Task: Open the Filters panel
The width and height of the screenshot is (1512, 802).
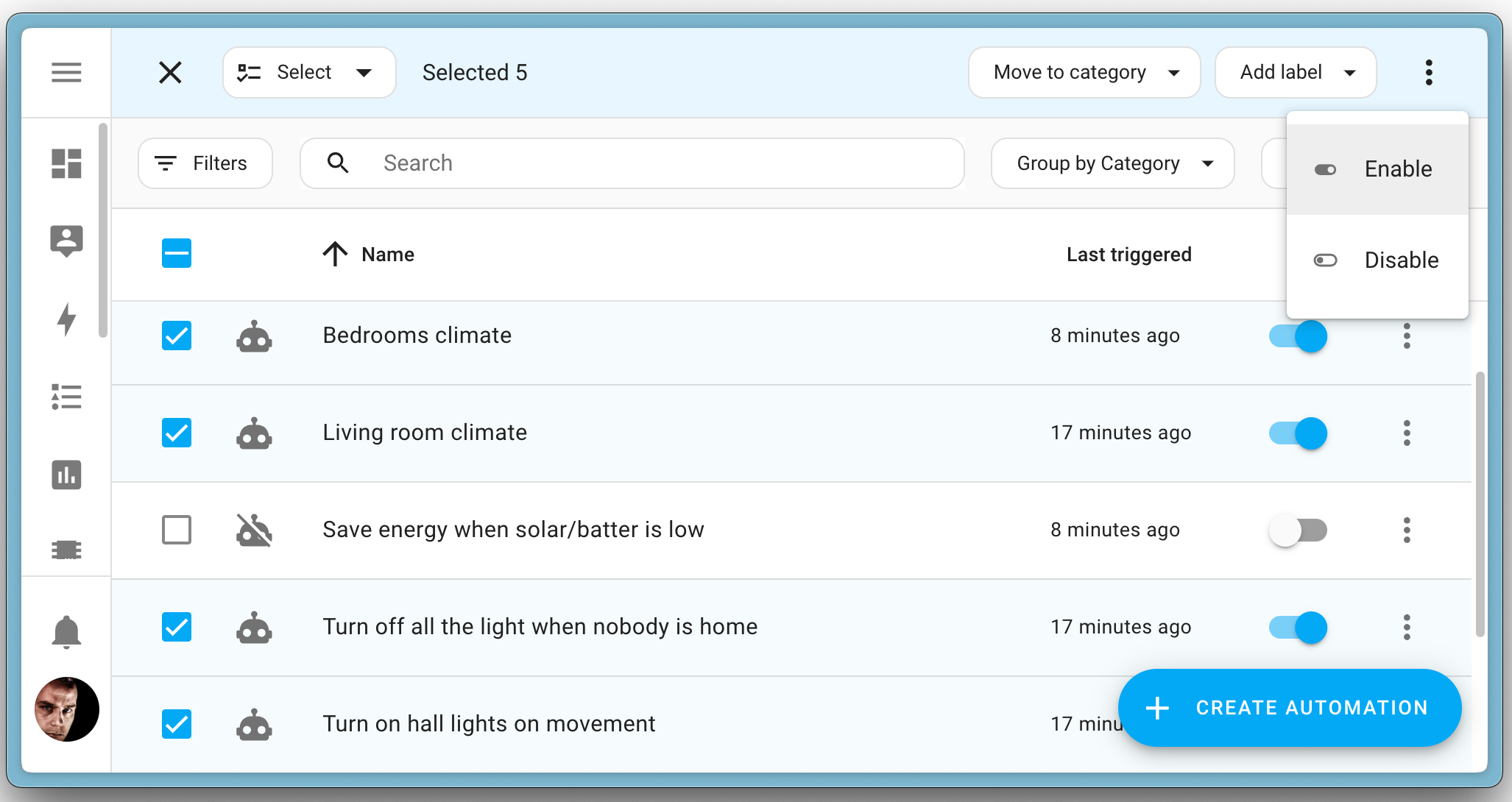Action: tap(205, 163)
